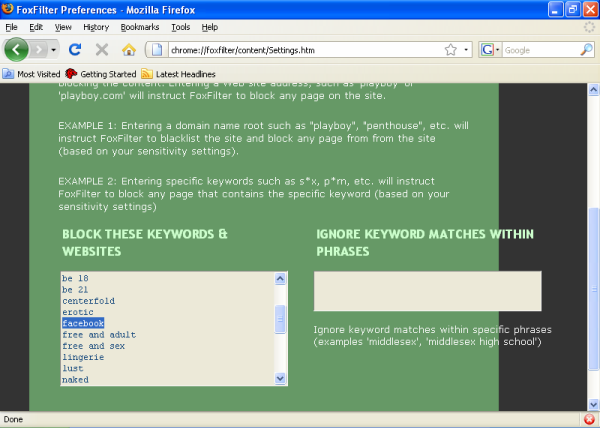Open the Help menu

click(x=210, y=27)
